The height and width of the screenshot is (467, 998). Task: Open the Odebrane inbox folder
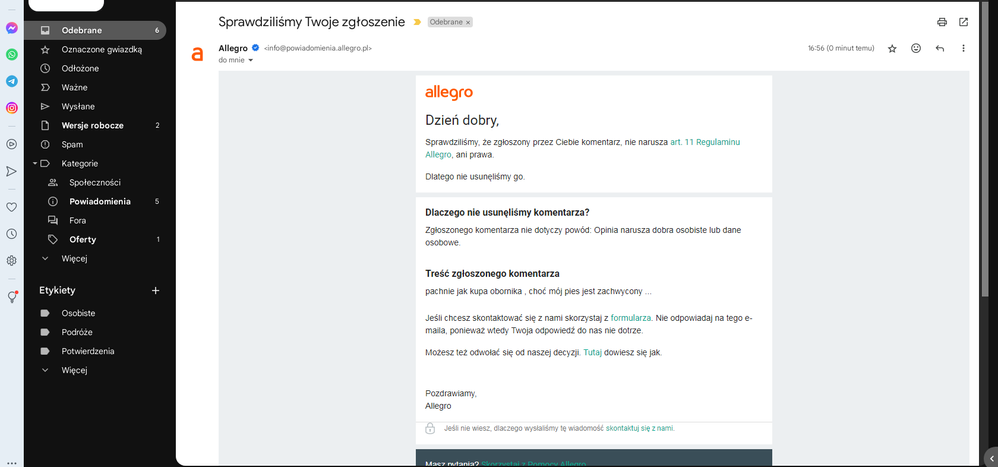point(95,30)
